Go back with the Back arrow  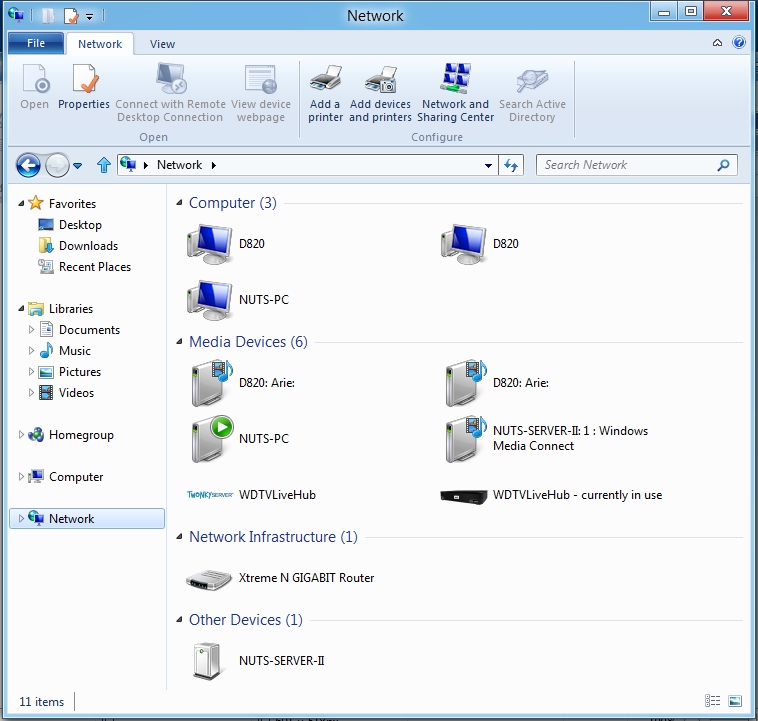coord(29,165)
